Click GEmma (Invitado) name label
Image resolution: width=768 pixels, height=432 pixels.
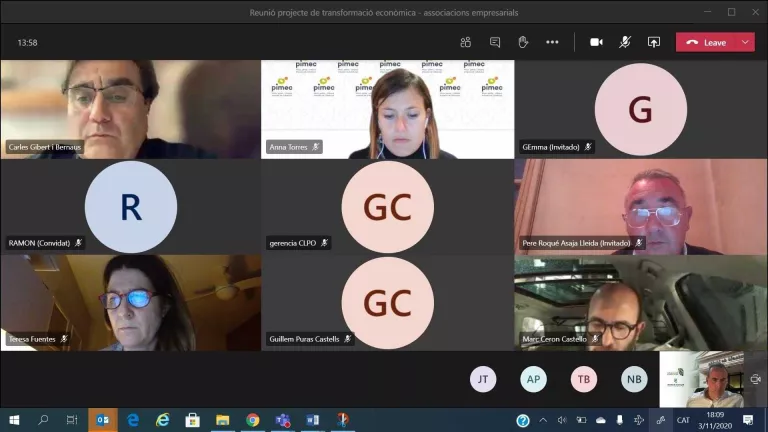point(557,147)
